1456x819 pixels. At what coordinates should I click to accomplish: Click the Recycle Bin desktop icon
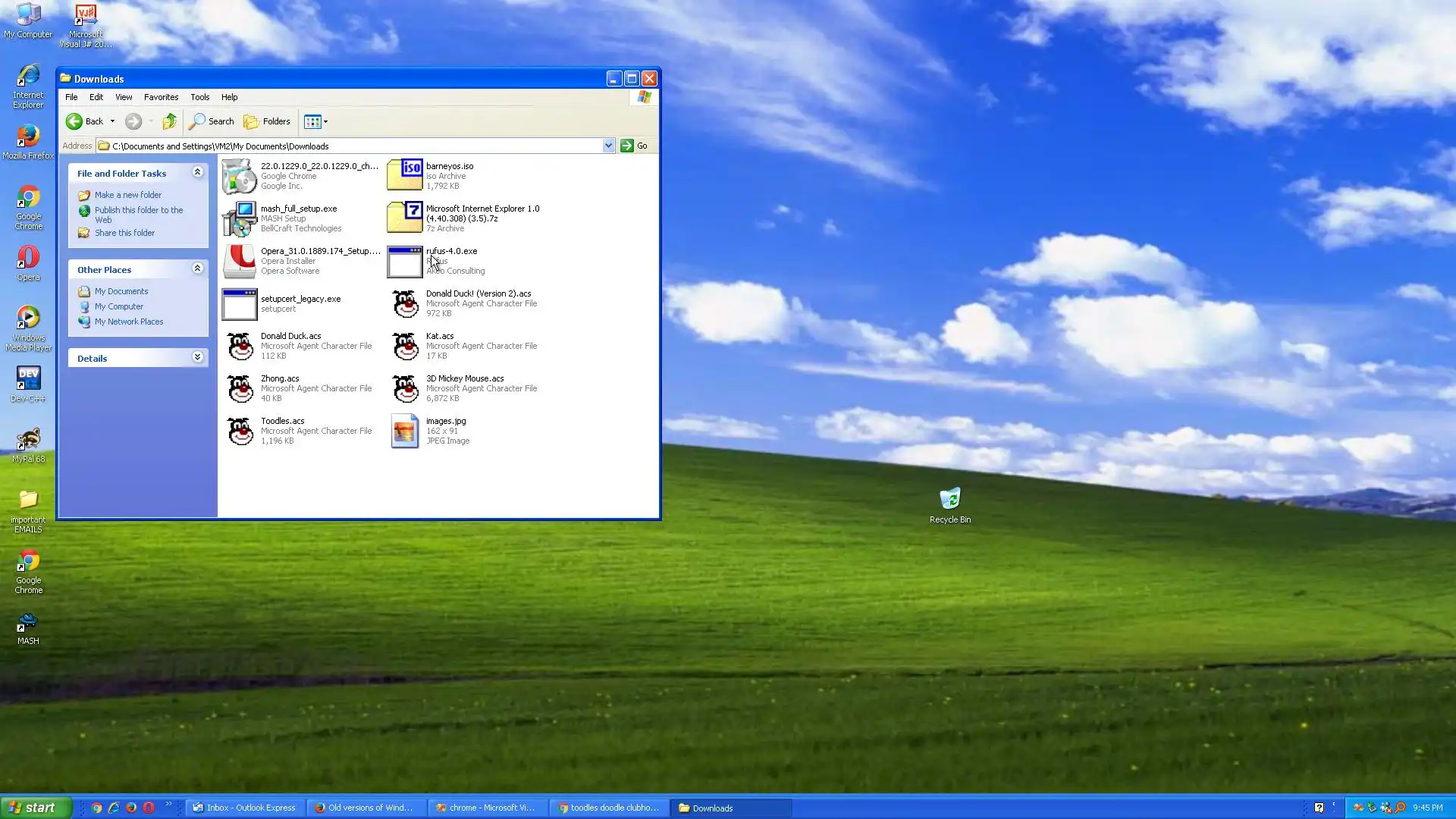pyautogui.click(x=949, y=499)
